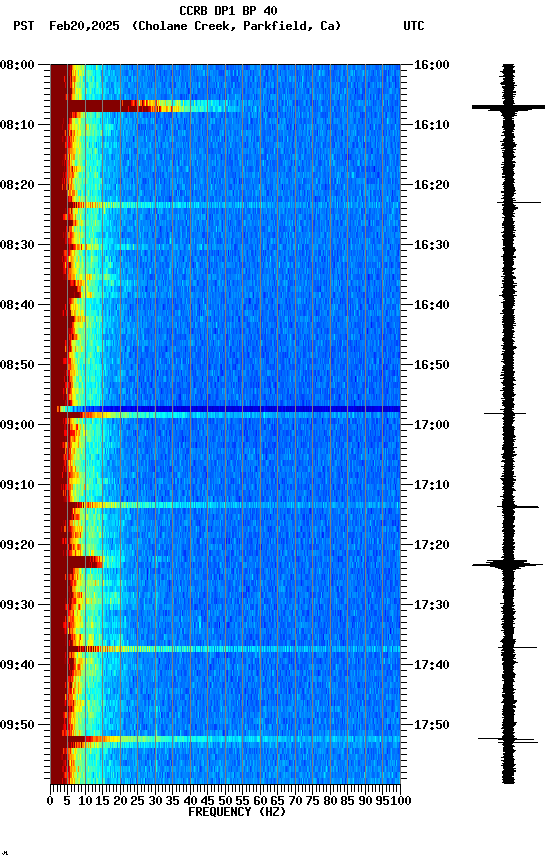
Task: Click the "08:30" PST time label
Action: pyautogui.click(x=17, y=245)
